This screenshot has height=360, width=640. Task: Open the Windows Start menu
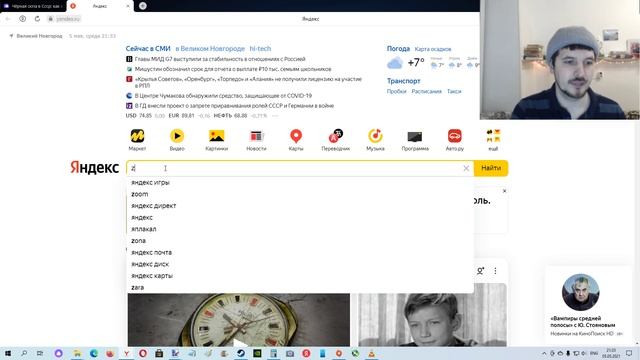[x=7, y=353]
